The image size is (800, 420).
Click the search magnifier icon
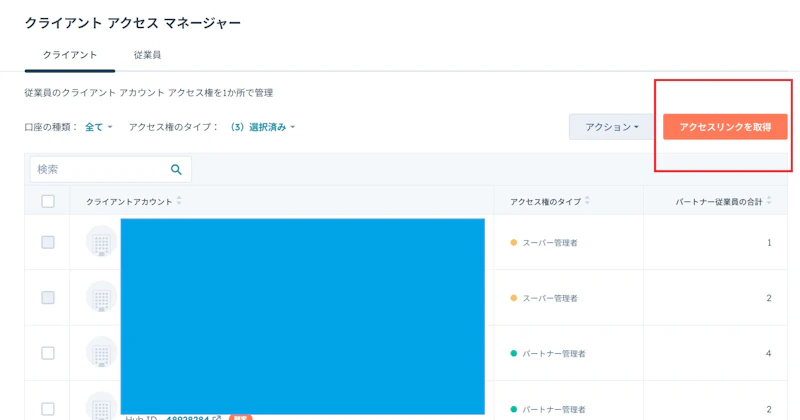click(x=176, y=169)
